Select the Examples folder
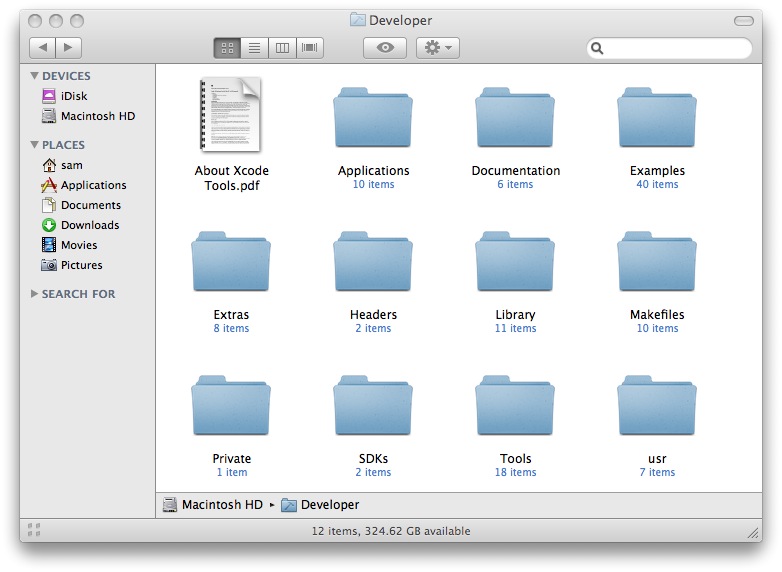782x572 pixels. point(657,118)
